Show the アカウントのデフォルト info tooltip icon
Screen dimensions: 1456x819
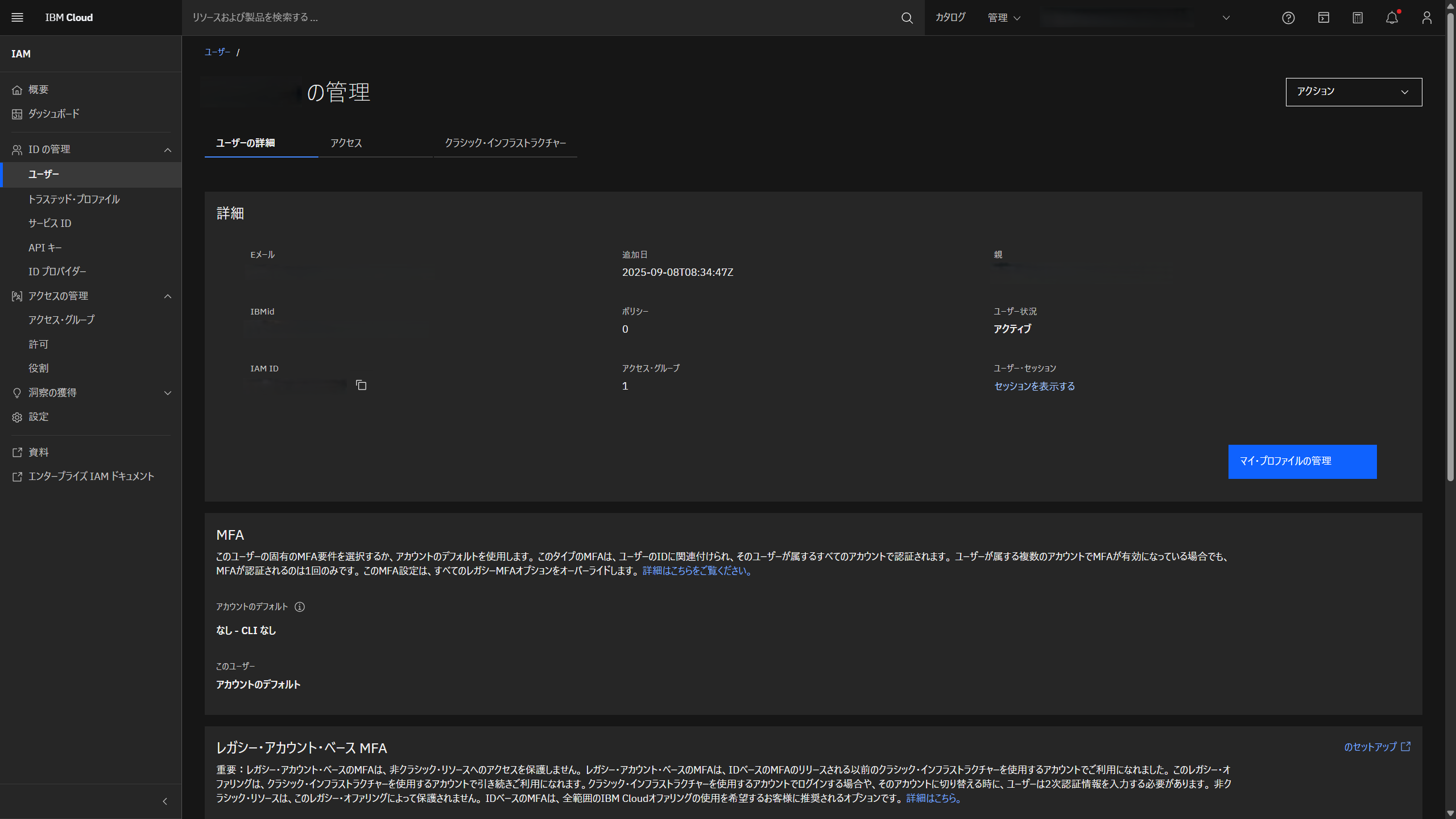tap(300, 607)
